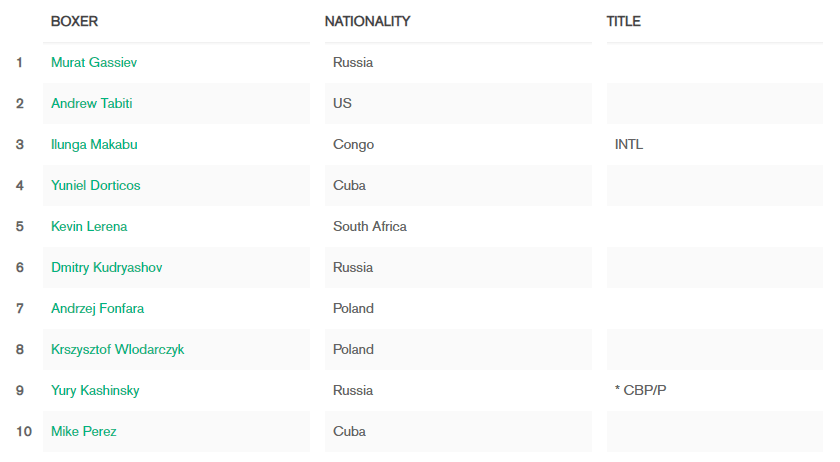Click Ilunga Makabu name link
Screen dimensions: 840x462
tap(94, 145)
